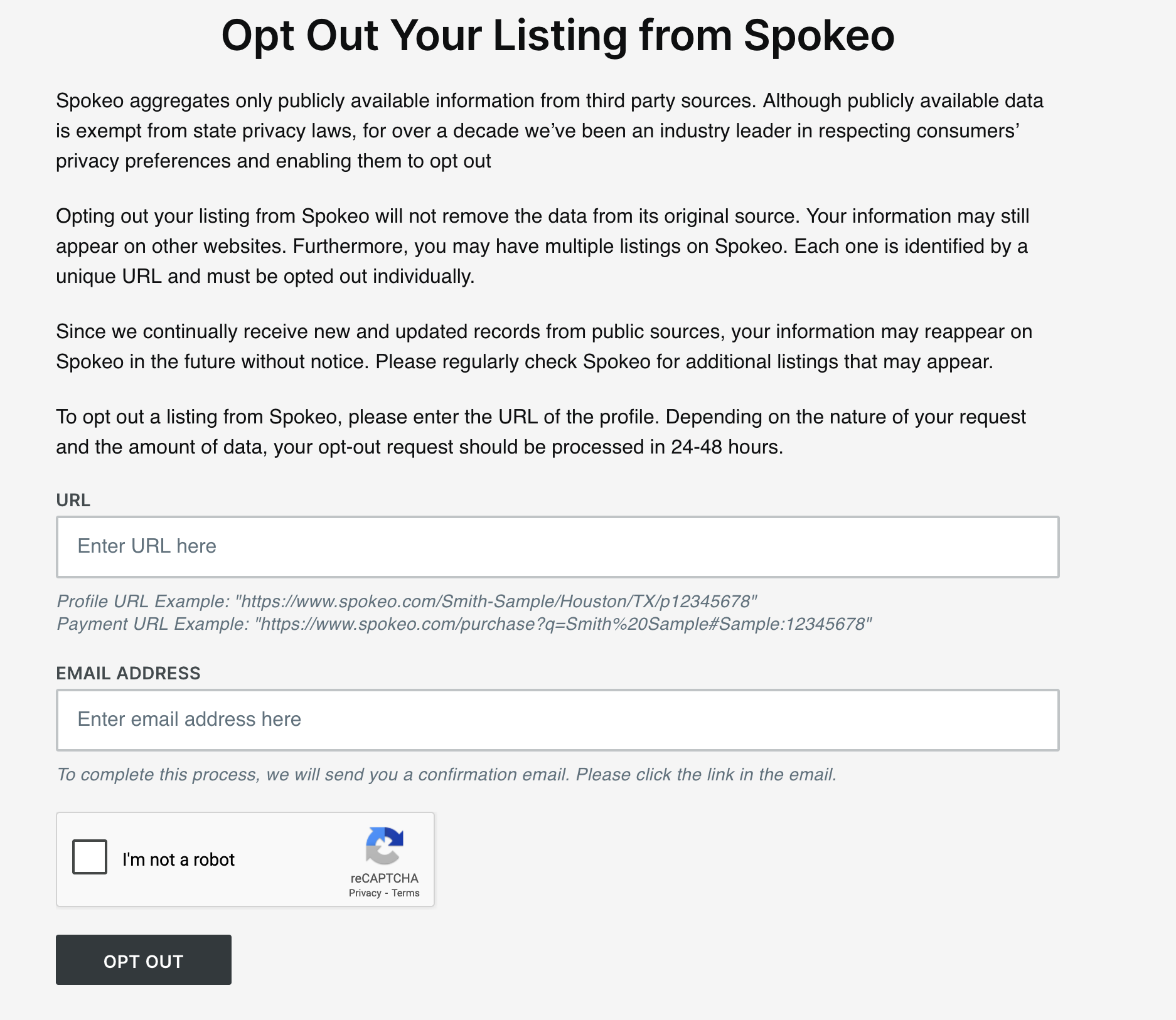Click the Payment URL Example hint line
Image resolution: width=1176 pixels, height=1020 pixels.
pos(464,624)
